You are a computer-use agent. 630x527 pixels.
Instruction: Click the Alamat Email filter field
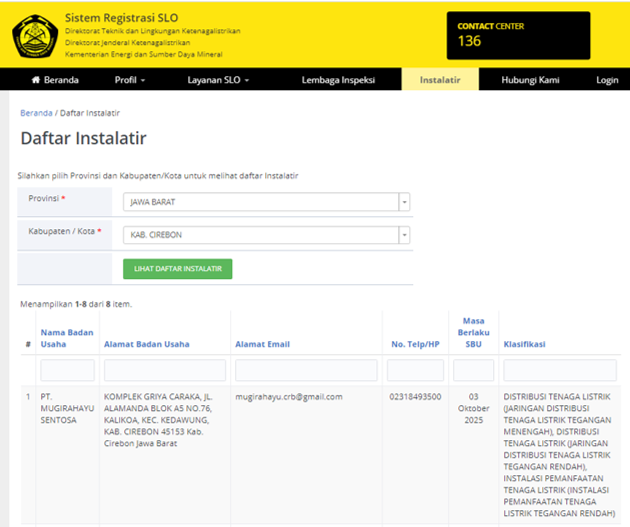[305, 370]
